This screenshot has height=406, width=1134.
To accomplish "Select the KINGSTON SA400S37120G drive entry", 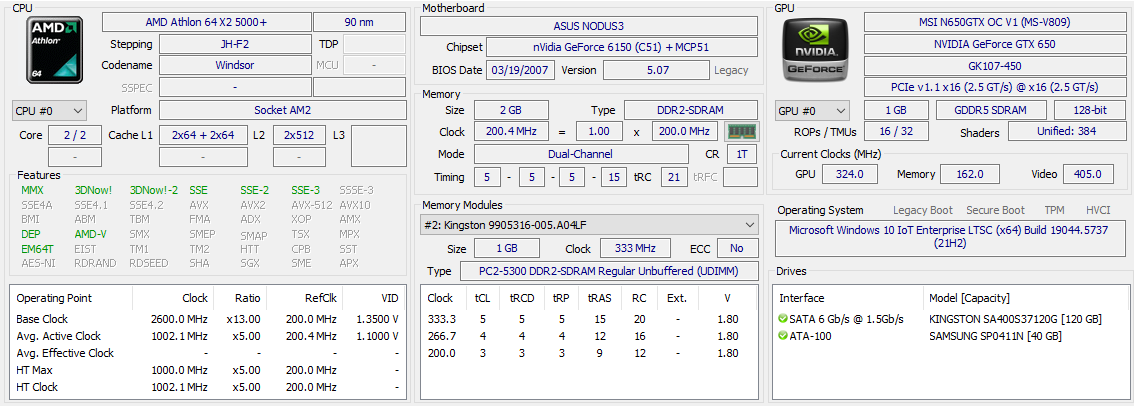I will pos(1015,319).
